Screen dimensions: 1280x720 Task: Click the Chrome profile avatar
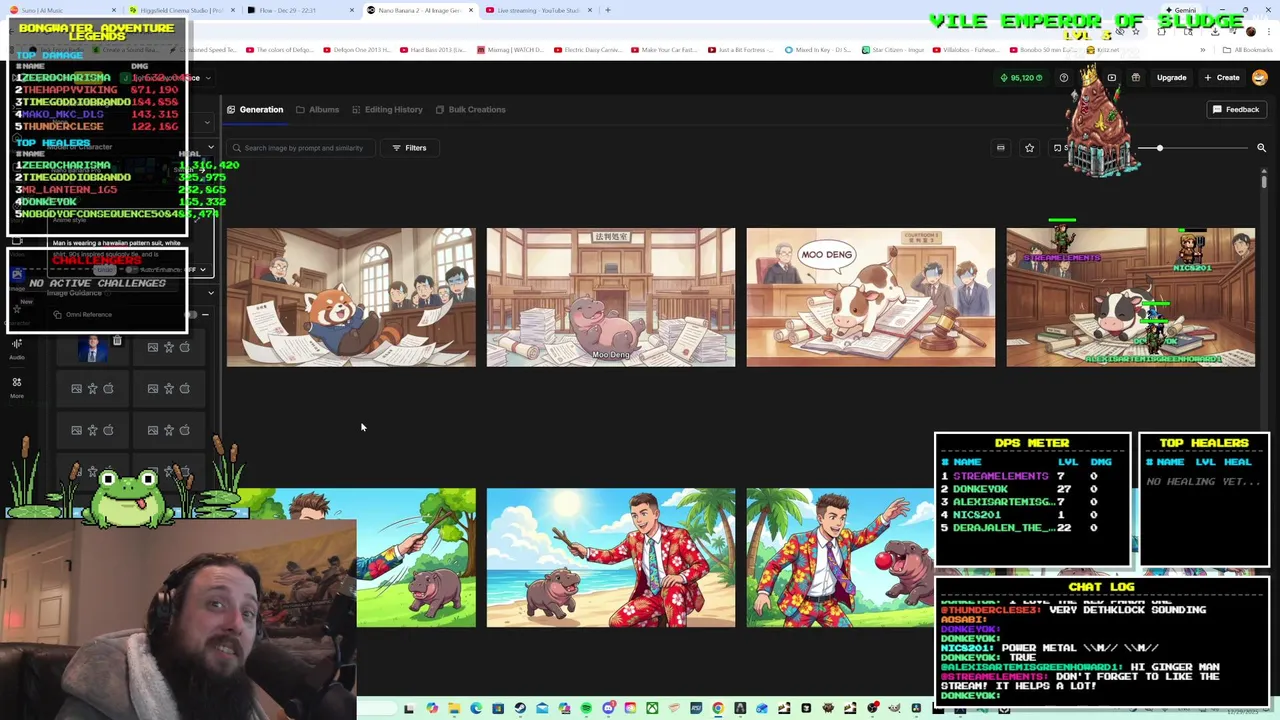pos(1250,31)
